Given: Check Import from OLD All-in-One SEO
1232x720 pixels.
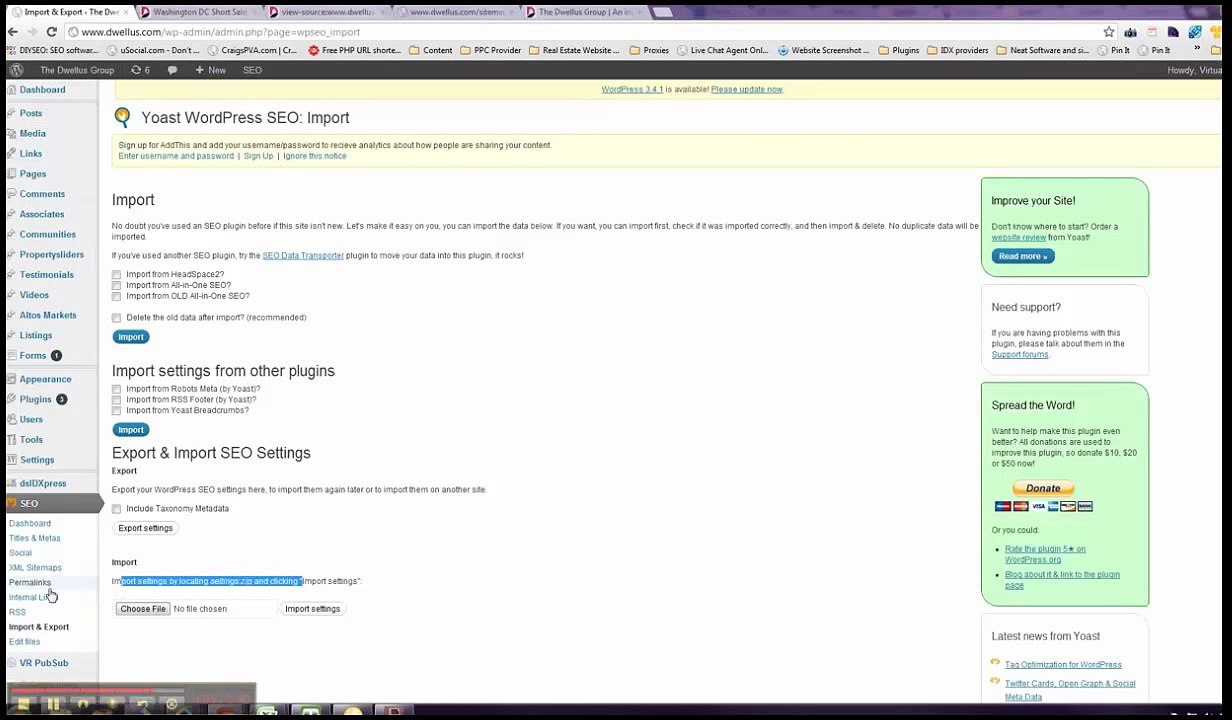Looking at the screenshot, I should click(117, 296).
